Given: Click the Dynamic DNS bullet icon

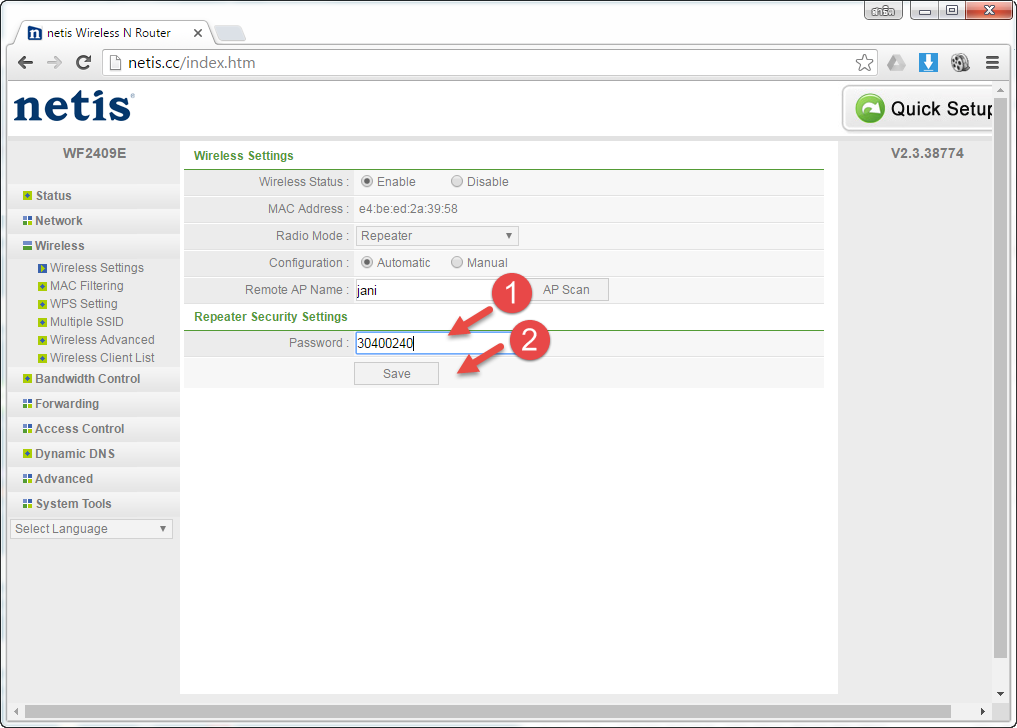Looking at the screenshot, I should (x=27, y=454).
